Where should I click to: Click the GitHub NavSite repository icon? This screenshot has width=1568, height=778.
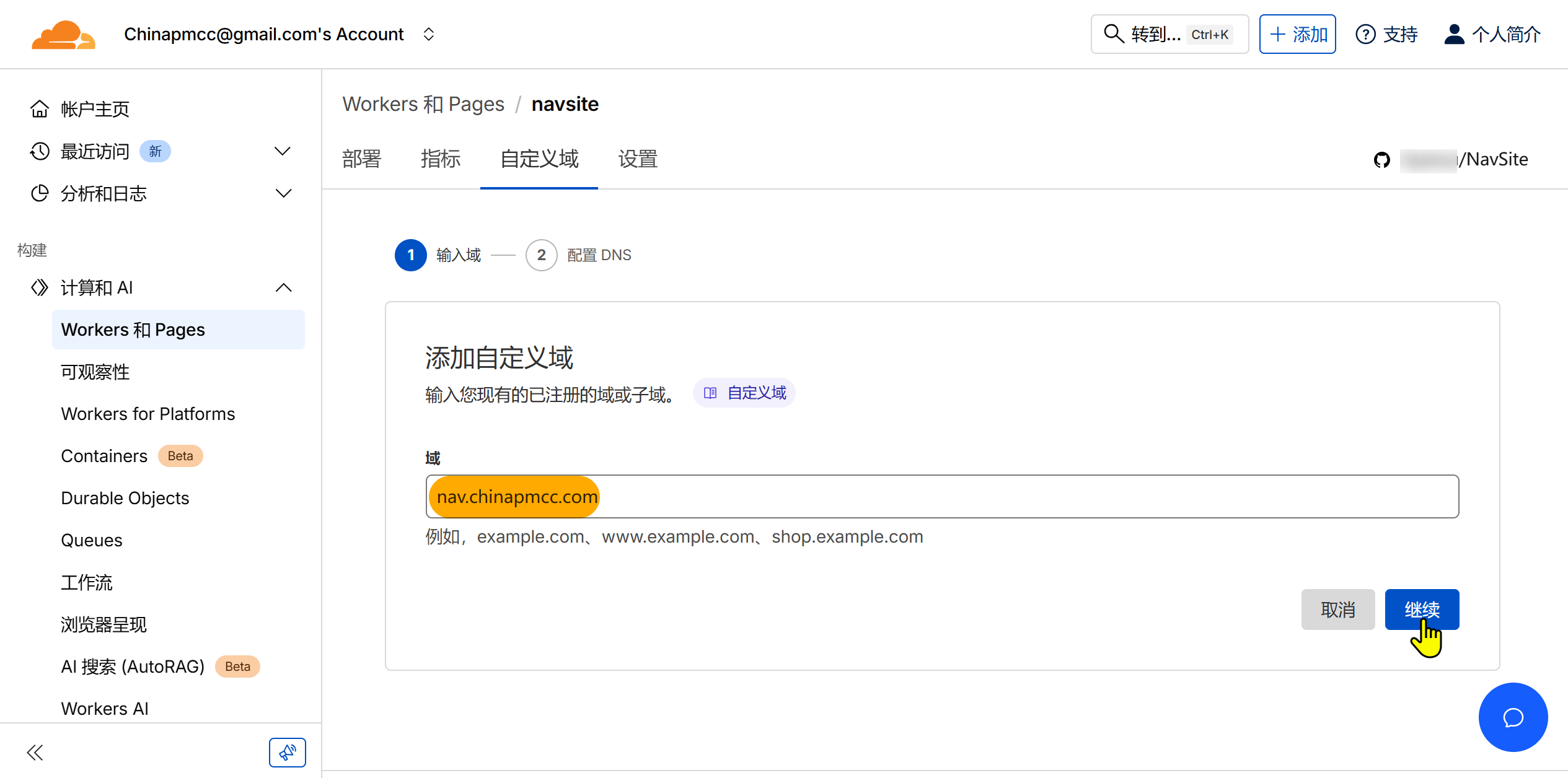pyautogui.click(x=1382, y=160)
